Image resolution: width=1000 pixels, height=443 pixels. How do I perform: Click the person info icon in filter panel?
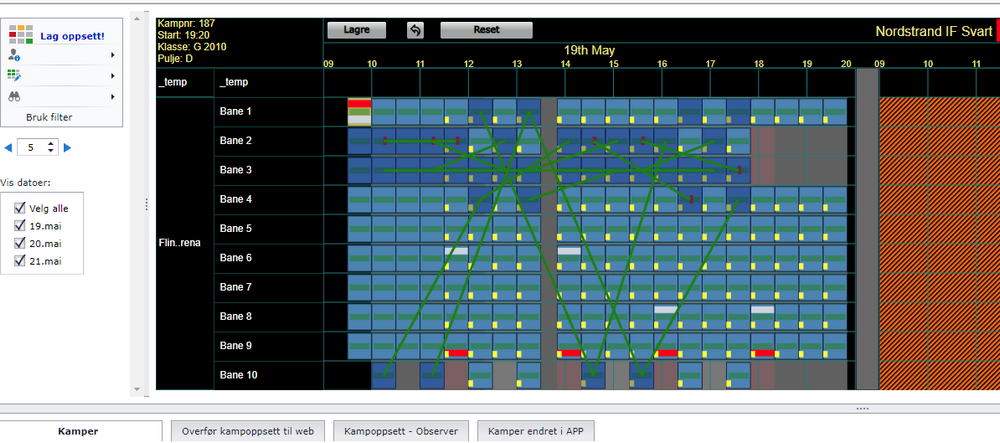click(14, 55)
